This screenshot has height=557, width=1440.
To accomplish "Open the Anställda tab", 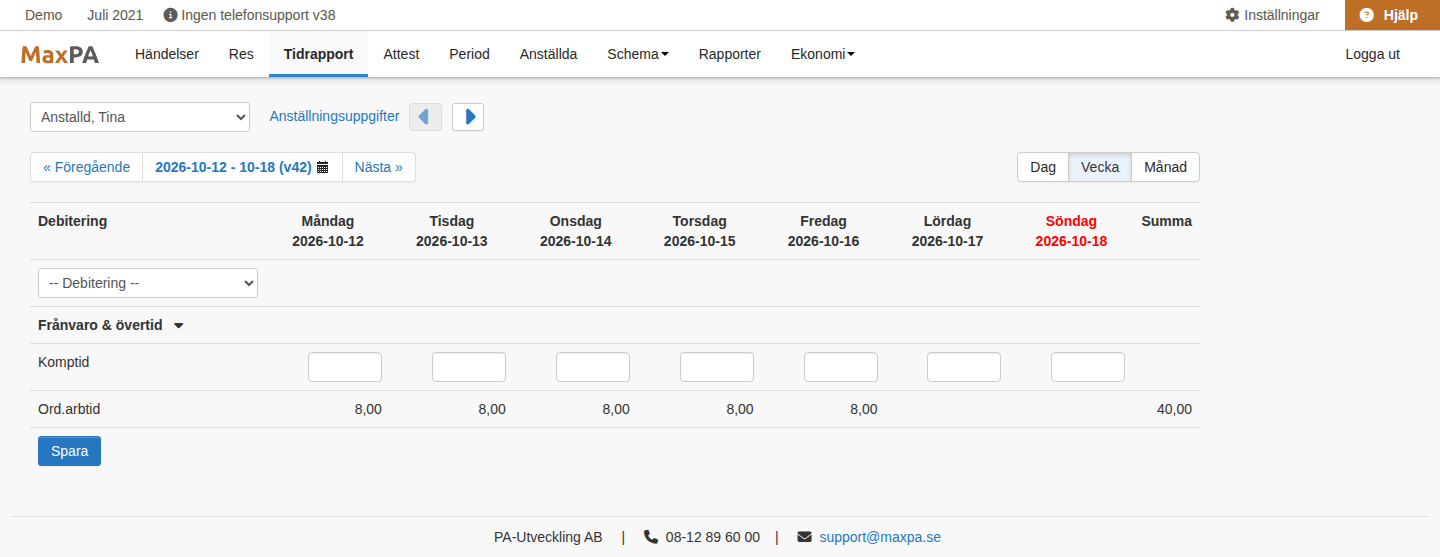I will (x=548, y=54).
